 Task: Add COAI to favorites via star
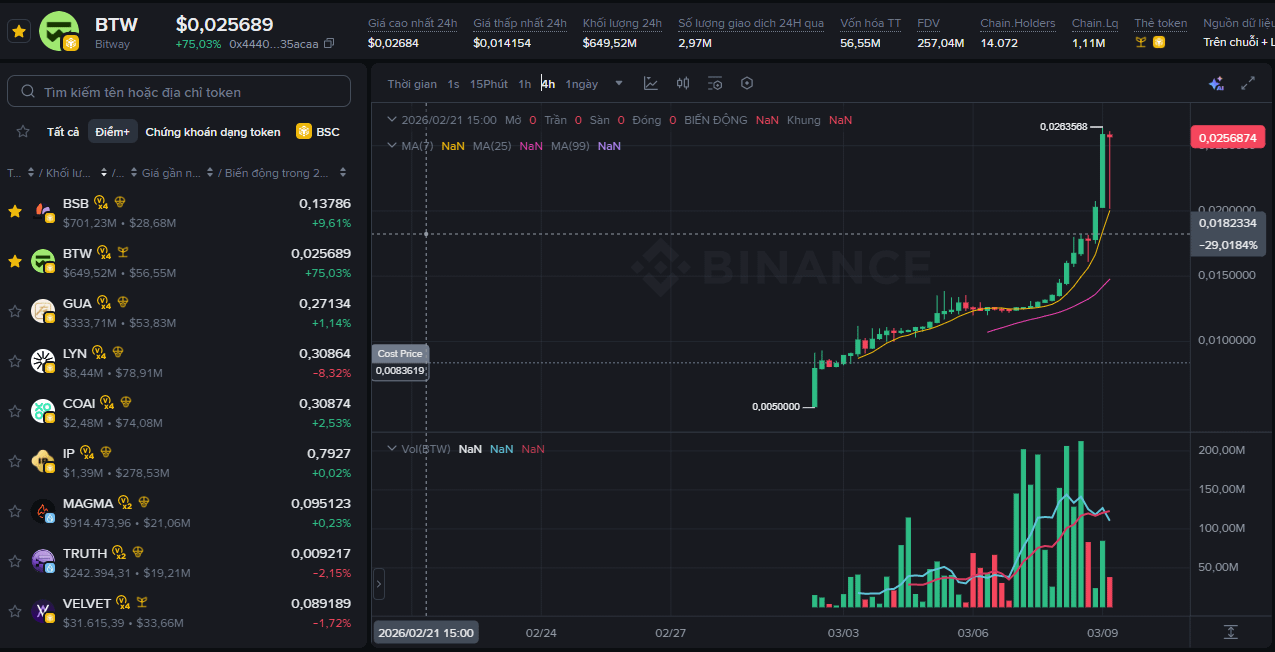pyautogui.click(x=15, y=411)
